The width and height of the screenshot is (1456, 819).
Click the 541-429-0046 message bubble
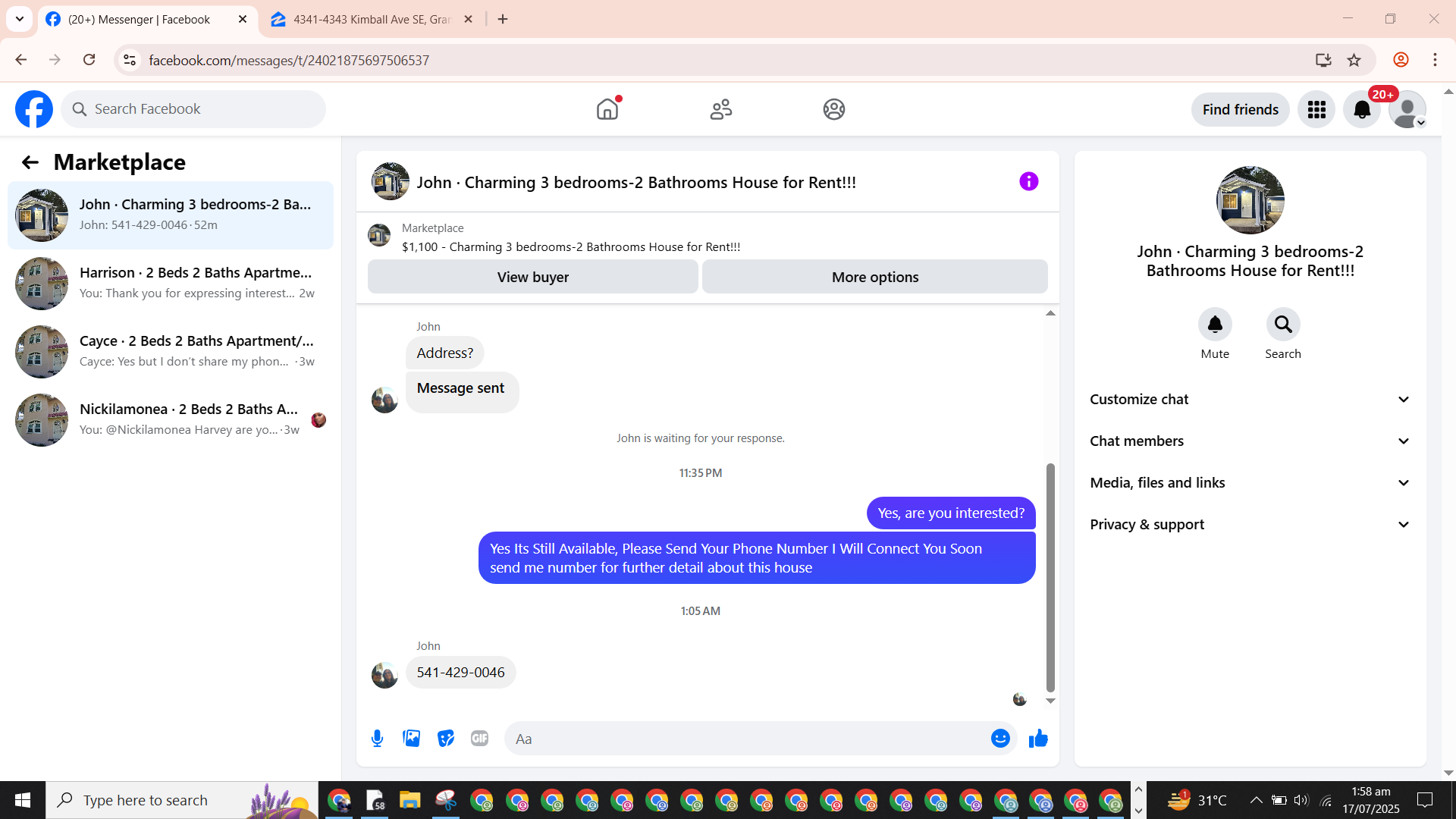tap(461, 673)
